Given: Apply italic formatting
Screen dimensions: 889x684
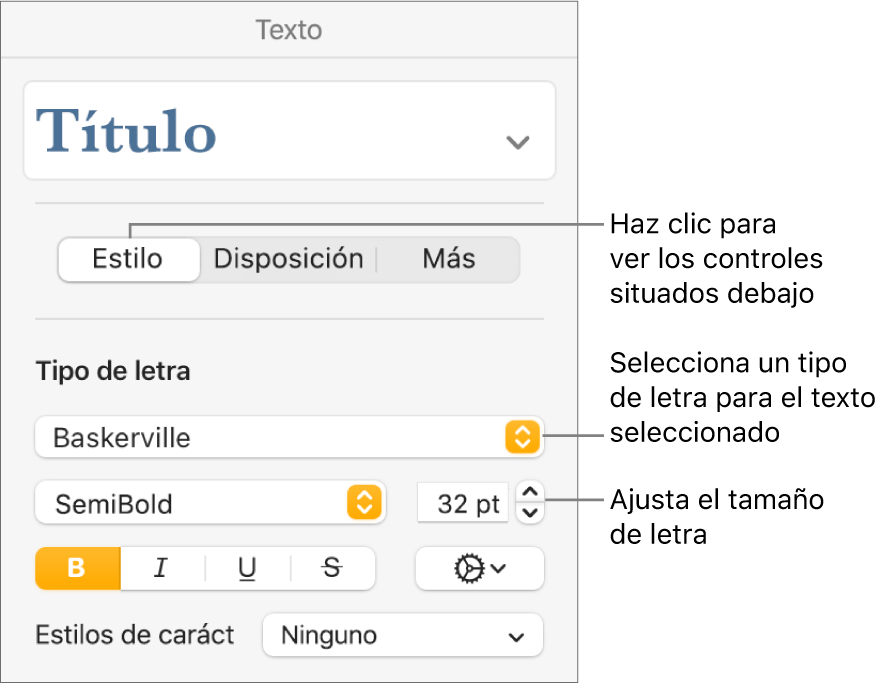Looking at the screenshot, I should click(161, 568).
